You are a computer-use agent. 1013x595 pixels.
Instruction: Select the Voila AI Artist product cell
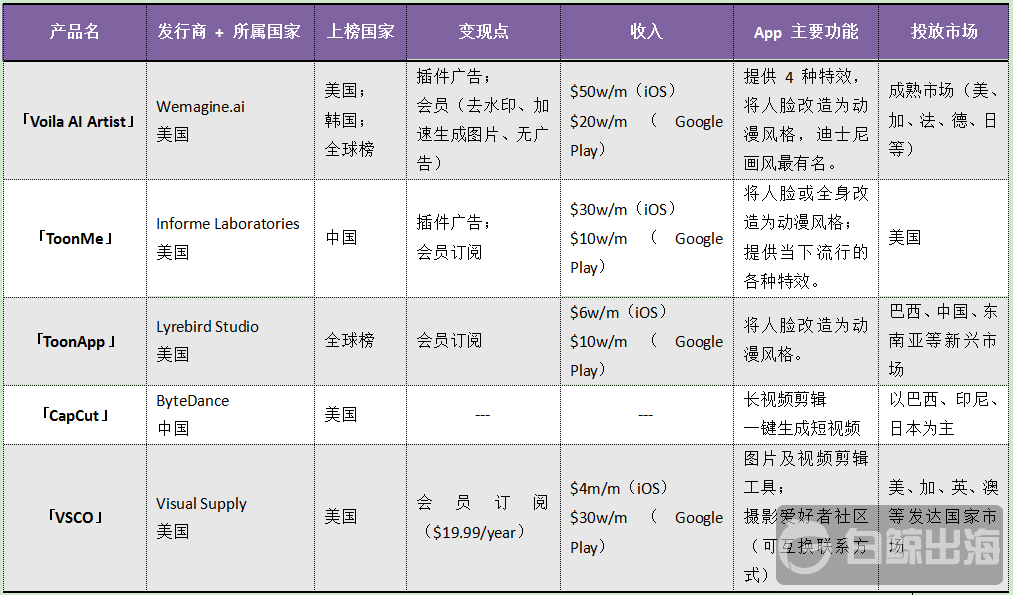(x=76, y=121)
